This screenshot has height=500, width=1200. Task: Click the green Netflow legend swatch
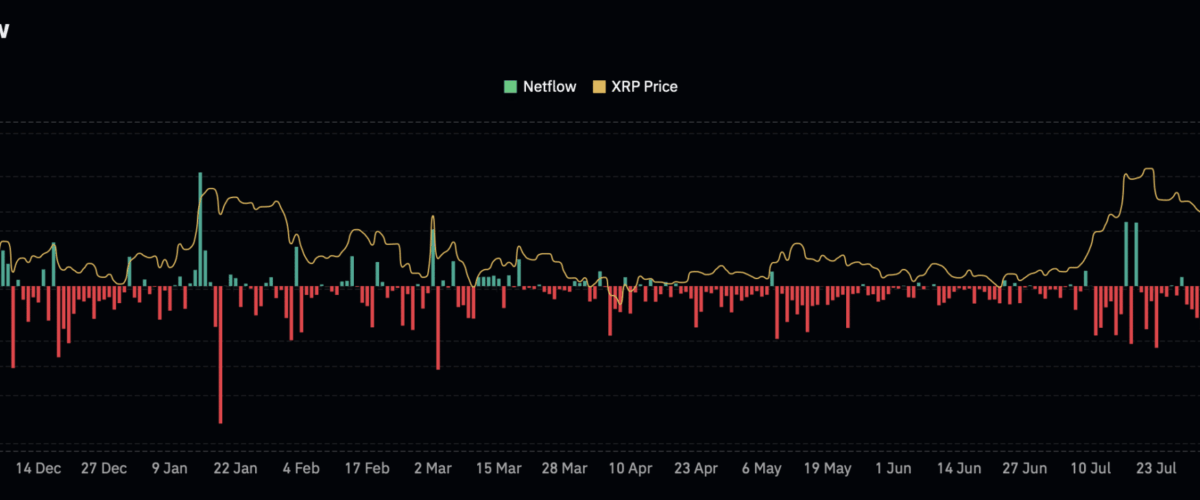[510, 87]
